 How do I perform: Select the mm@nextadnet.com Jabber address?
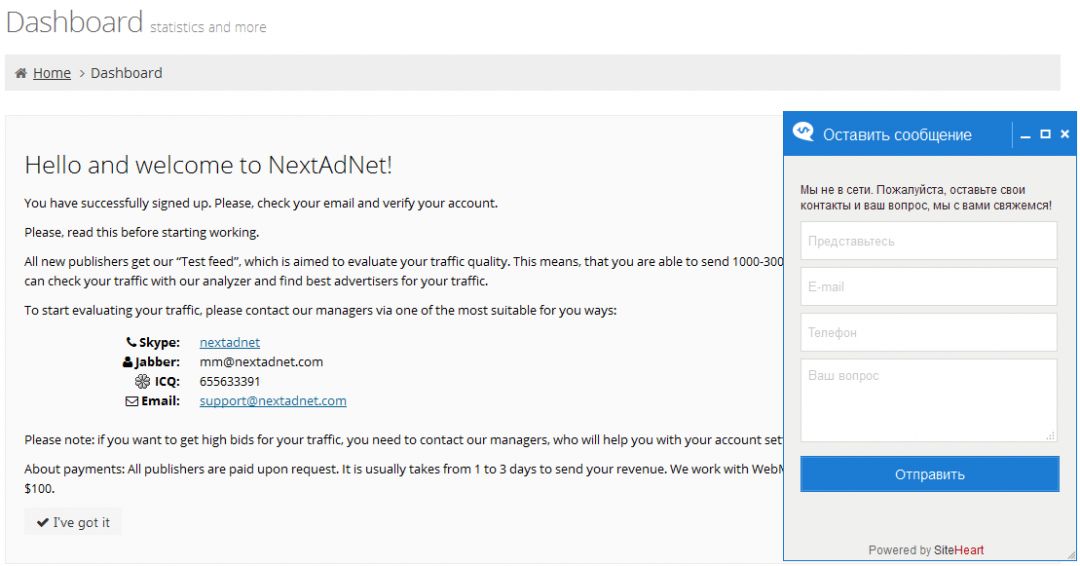coord(261,361)
